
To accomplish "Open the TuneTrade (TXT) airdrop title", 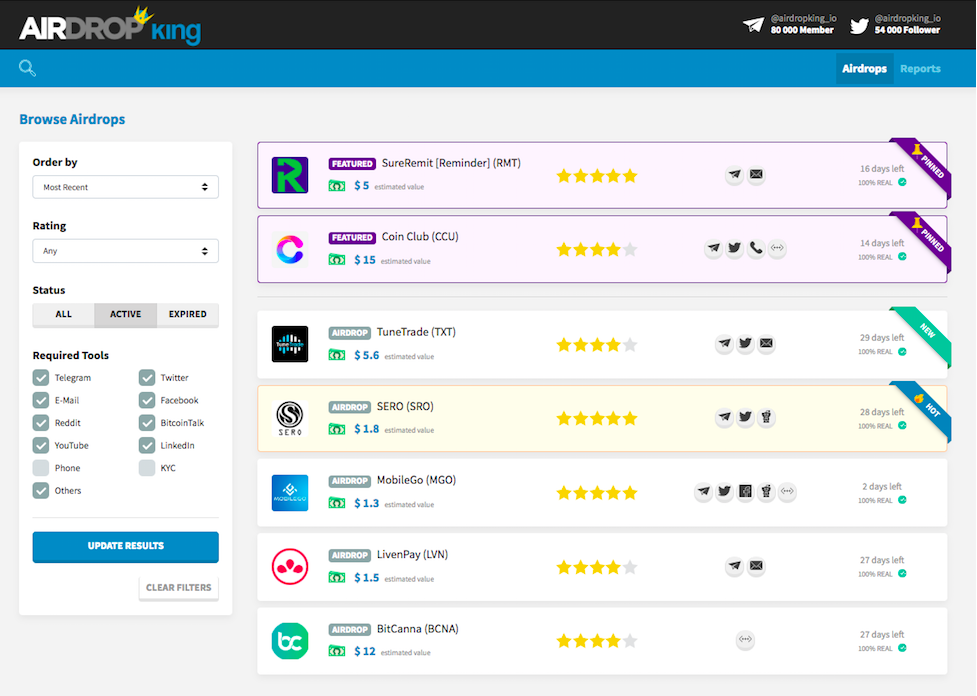I will 416,332.
